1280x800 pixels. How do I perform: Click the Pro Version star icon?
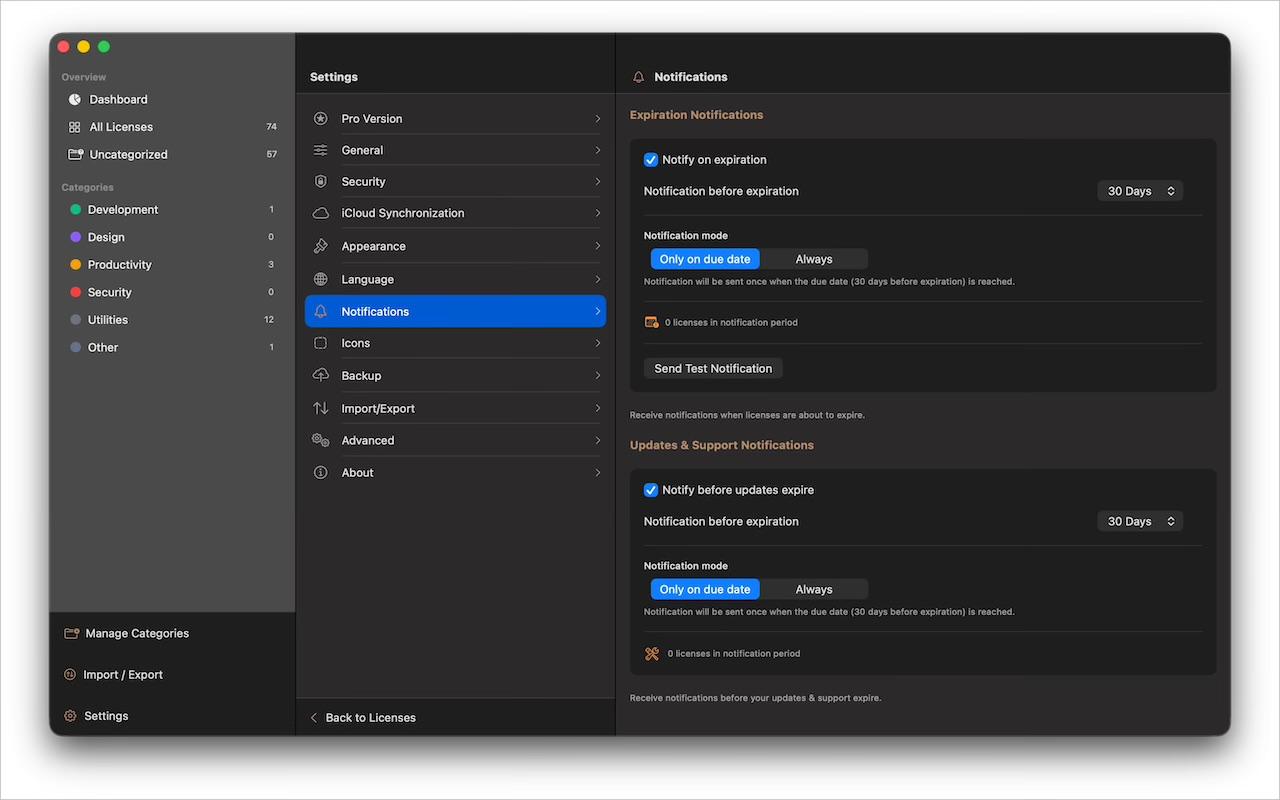coord(321,119)
